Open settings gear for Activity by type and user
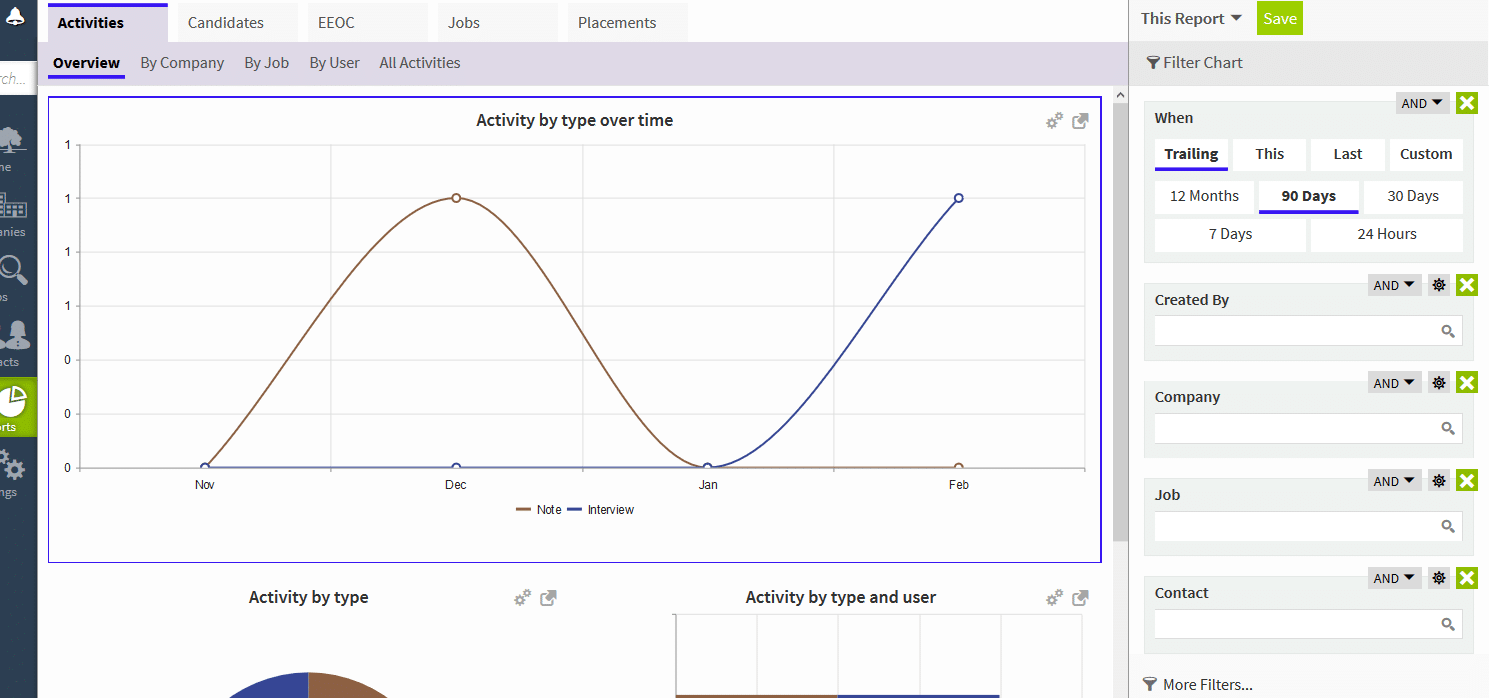The height and width of the screenshot is (698, 1489). point(1054,598)
